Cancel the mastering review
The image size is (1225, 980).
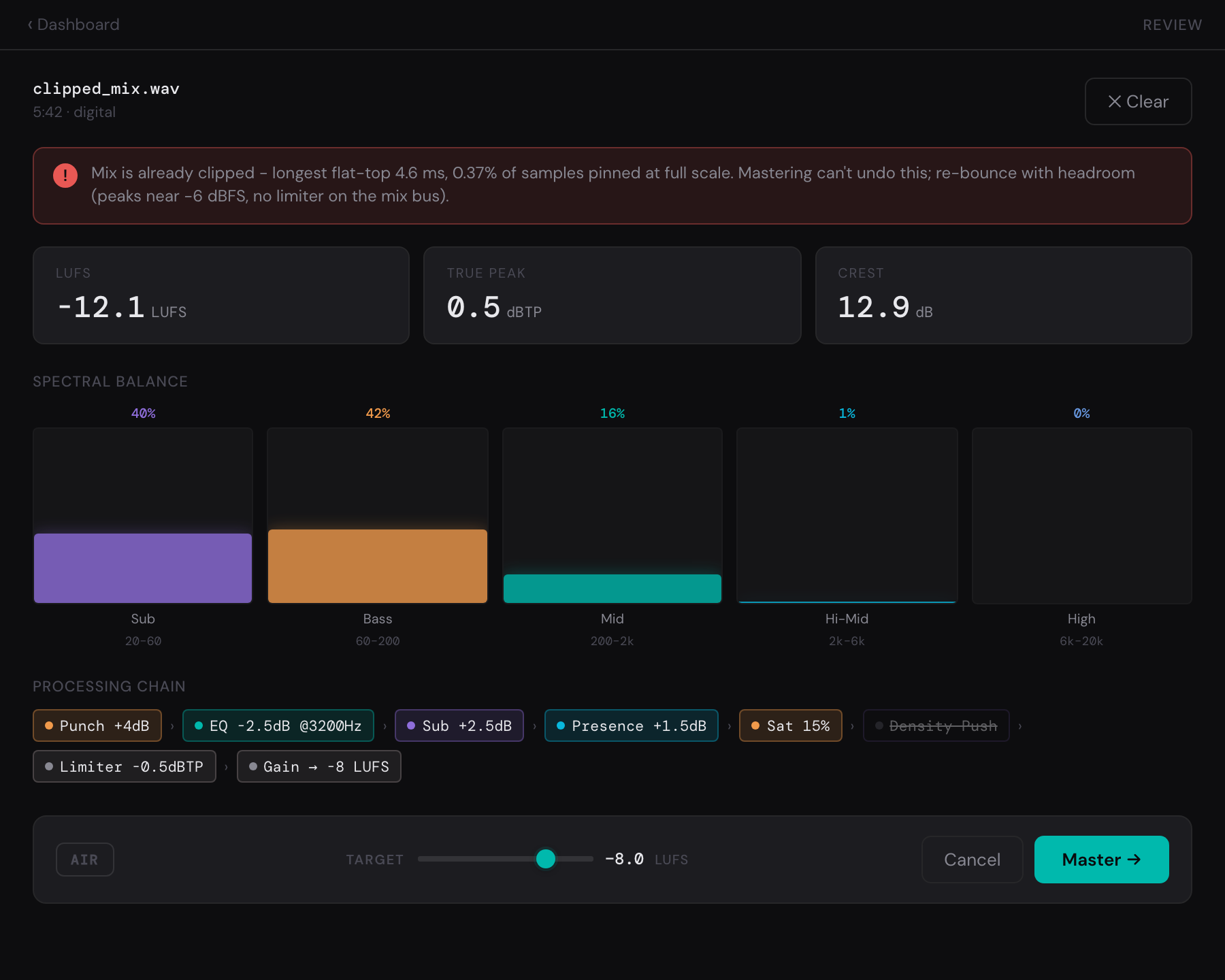click(972, 860)
